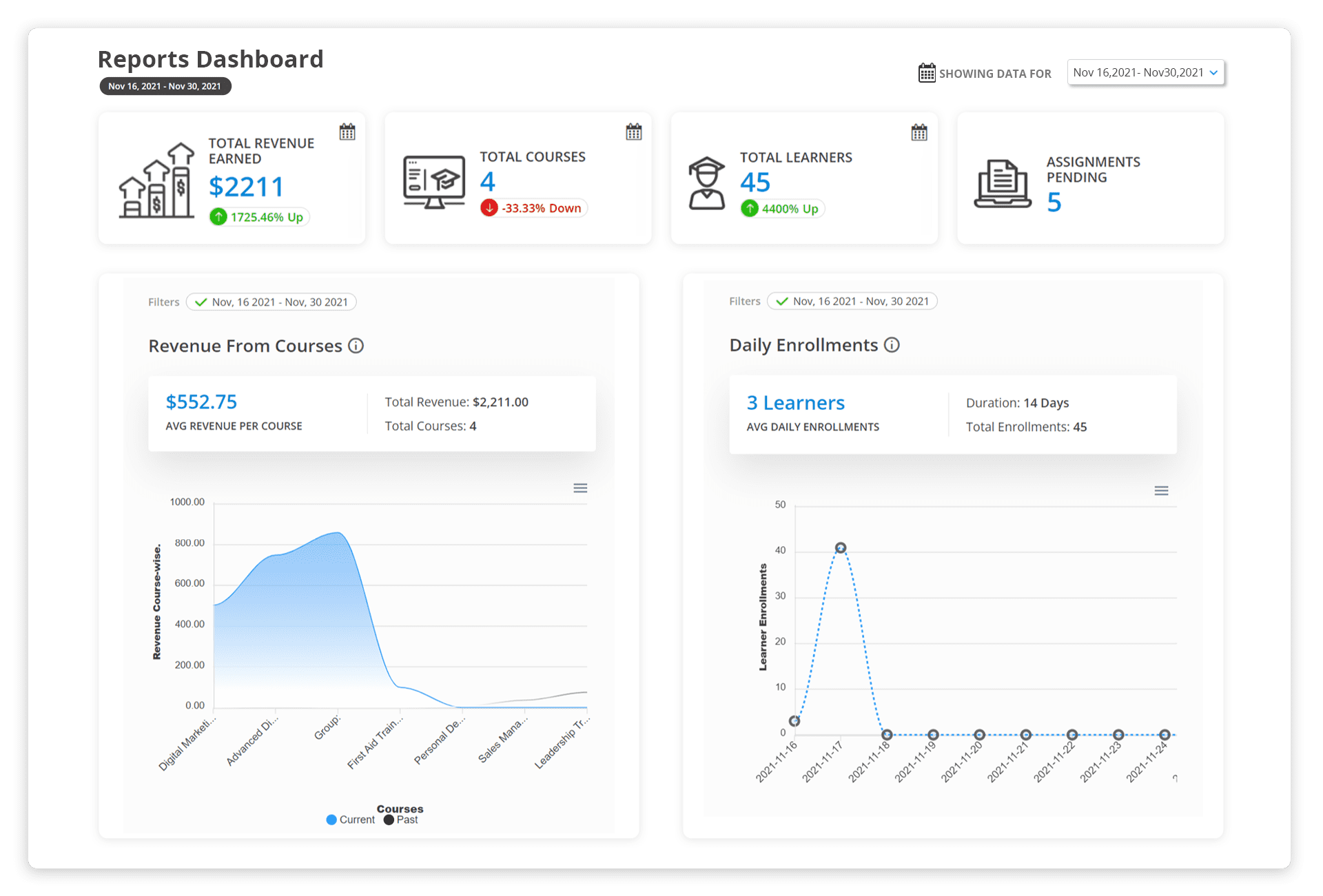Open hamburger menu of revenue chart
This screenshot has width=1323, height=896.
[580, 488]
